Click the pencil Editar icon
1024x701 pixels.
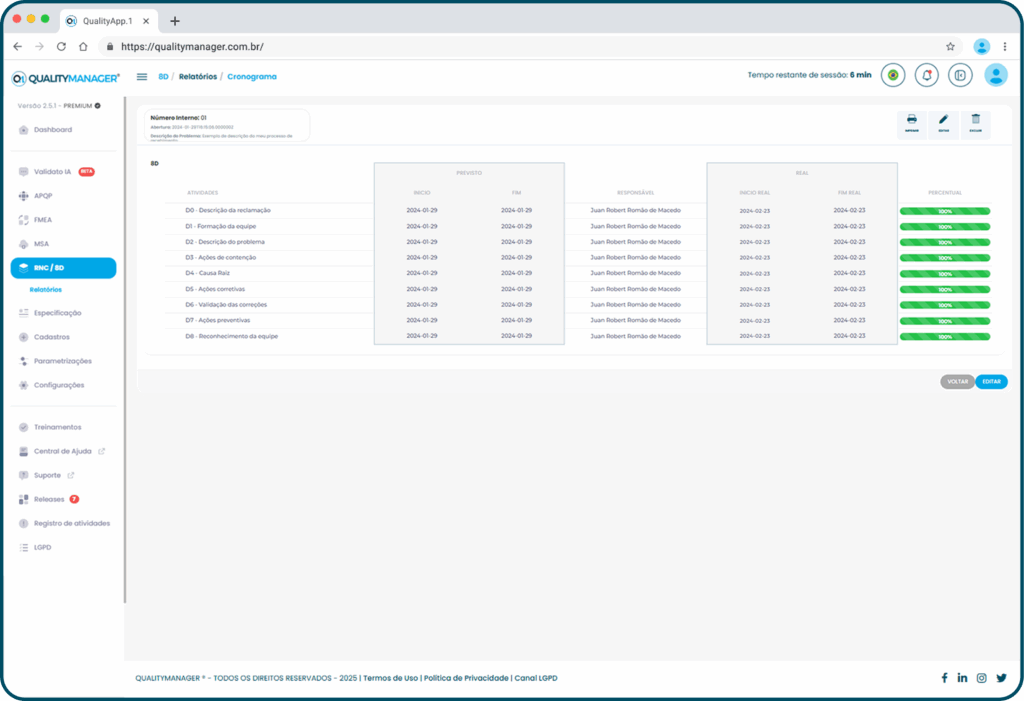(943, 122)
